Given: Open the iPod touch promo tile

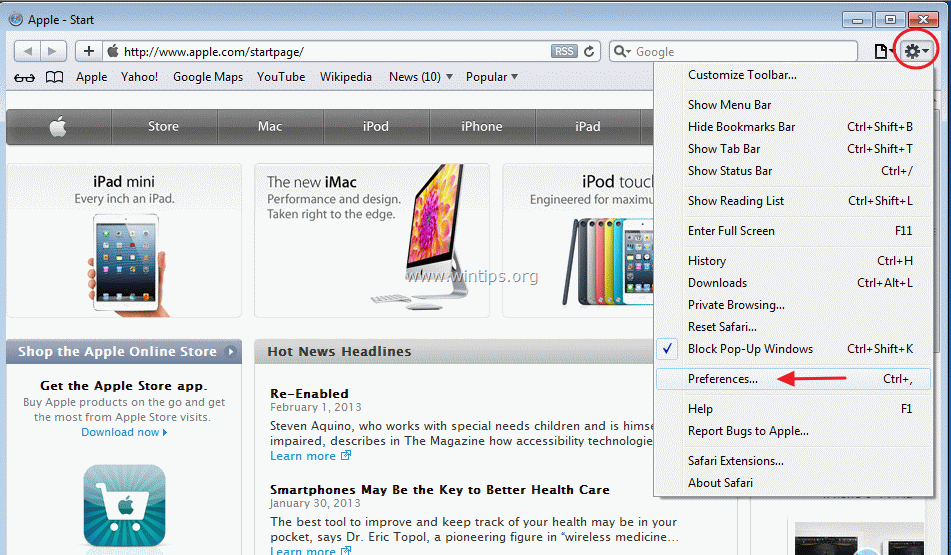Looking at the screenshot, I should point(578,240).
